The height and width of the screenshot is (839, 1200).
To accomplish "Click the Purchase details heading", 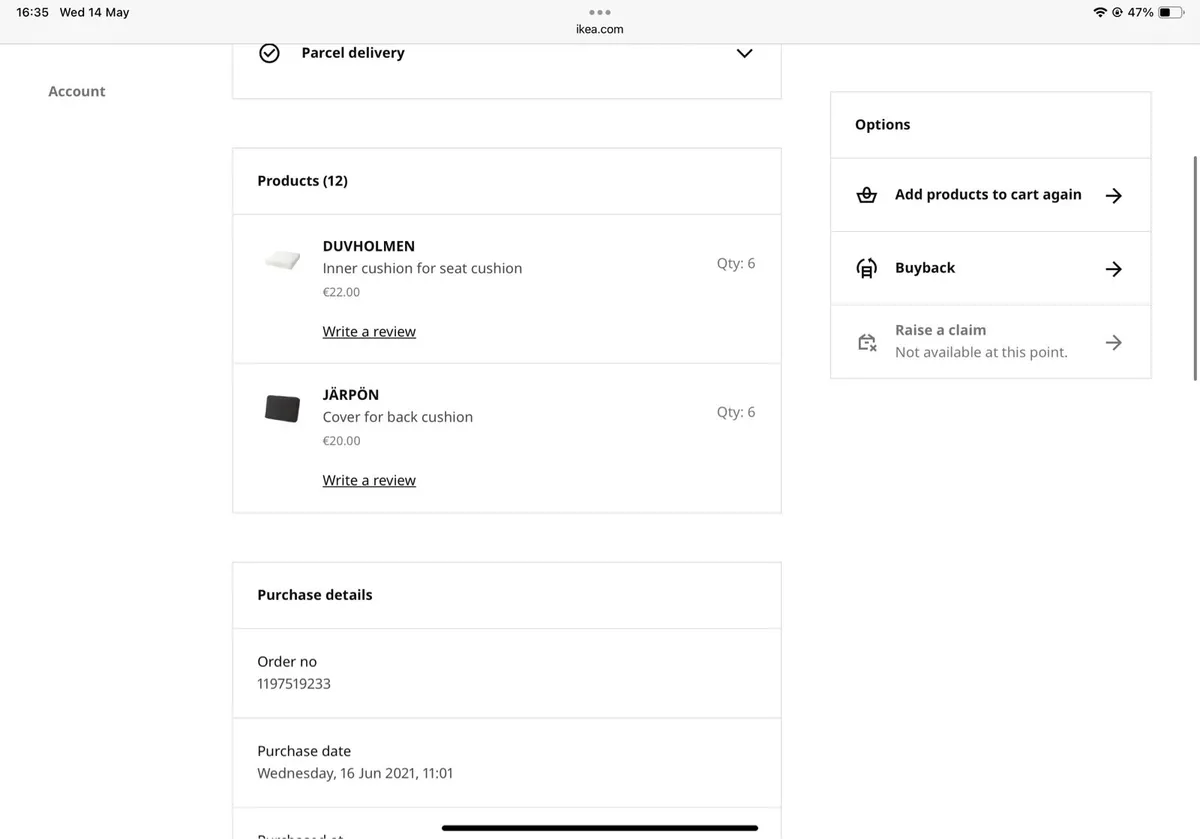I will click(x=315, y=595).
